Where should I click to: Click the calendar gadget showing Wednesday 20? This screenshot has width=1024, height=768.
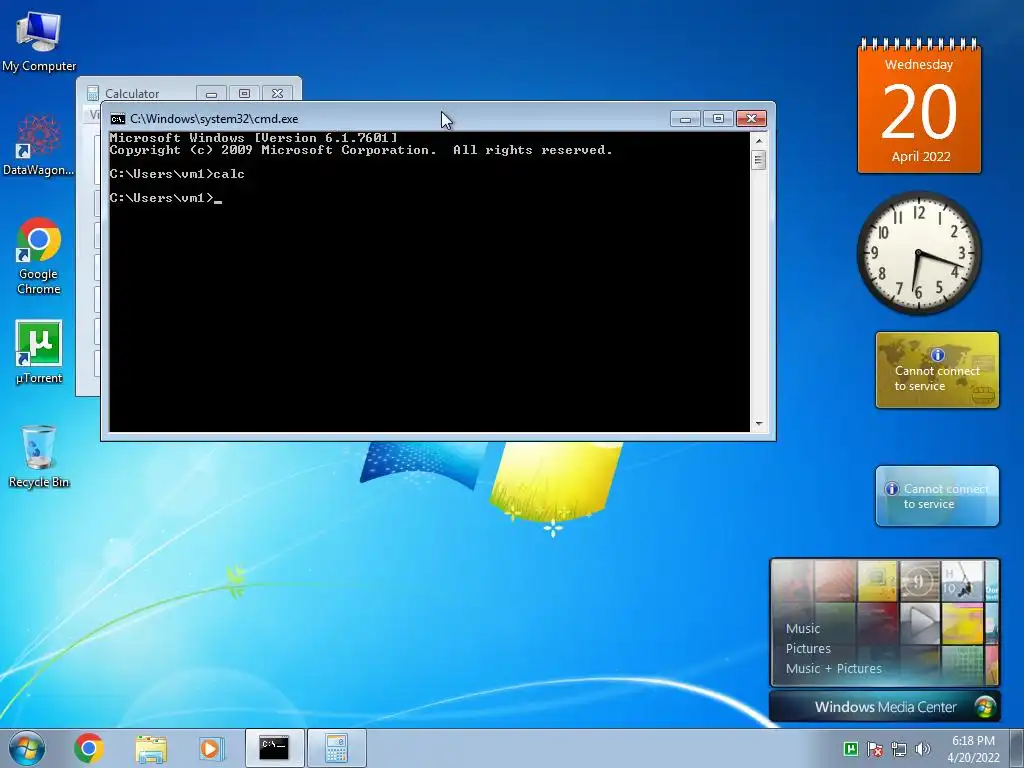[x=920, y=106]
